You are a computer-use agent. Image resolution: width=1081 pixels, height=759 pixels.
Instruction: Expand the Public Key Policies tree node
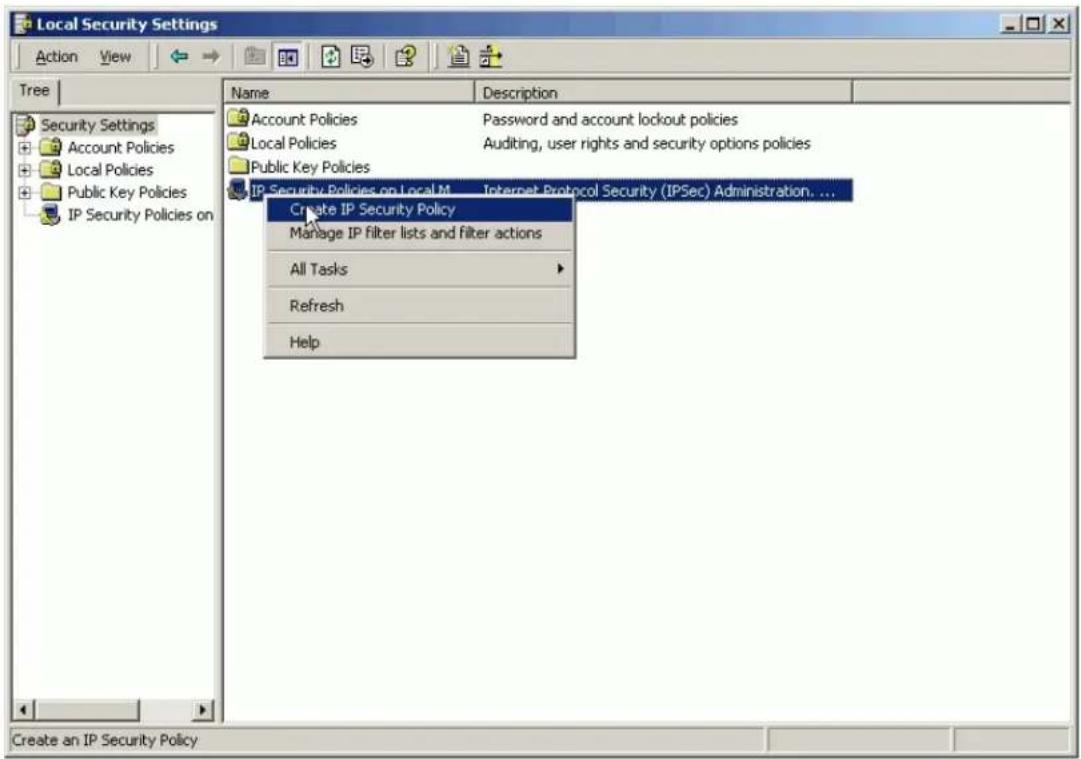click(x=25, y=192)
